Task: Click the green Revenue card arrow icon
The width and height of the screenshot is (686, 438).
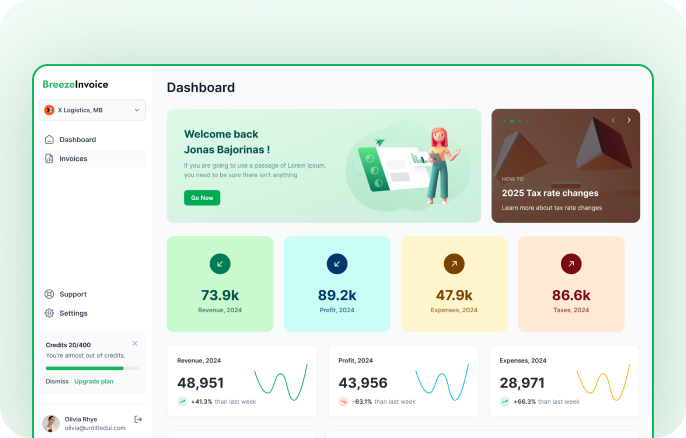Action: [220, 264]
